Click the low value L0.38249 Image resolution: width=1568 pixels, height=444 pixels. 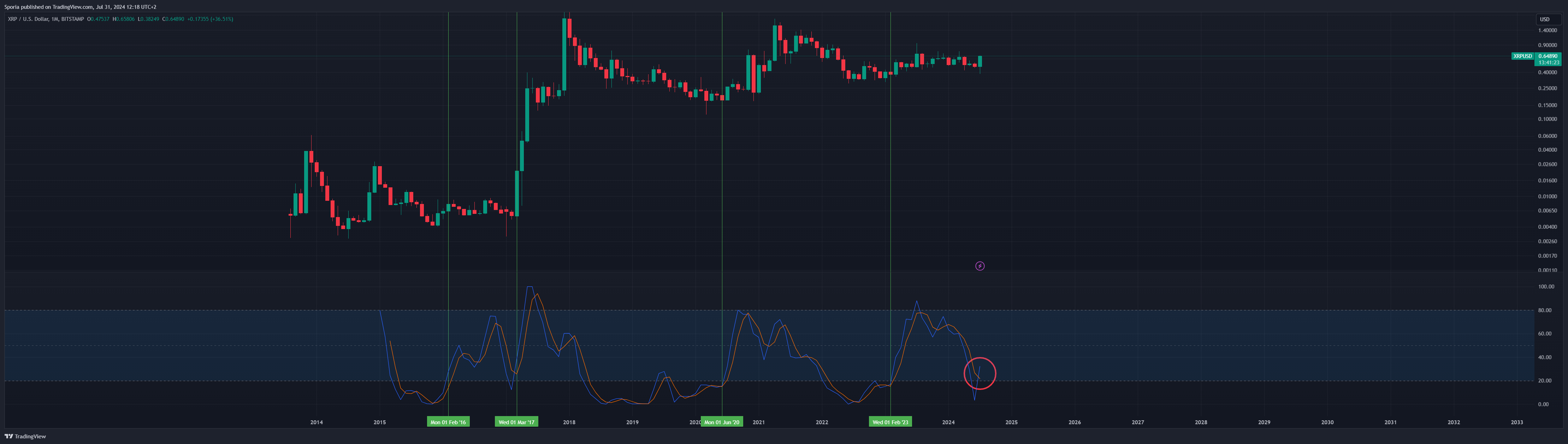[148, 19]
